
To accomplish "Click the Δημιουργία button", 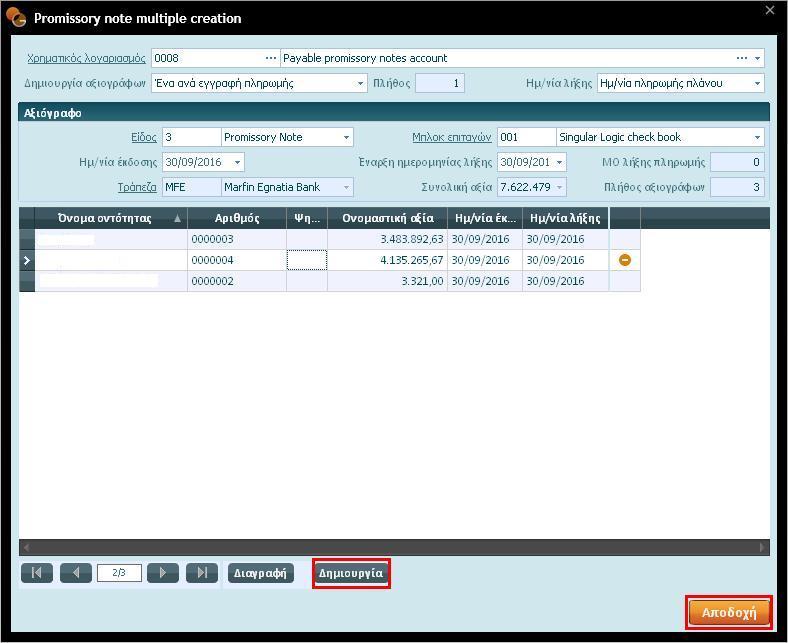I will click(x=351, y=573).
